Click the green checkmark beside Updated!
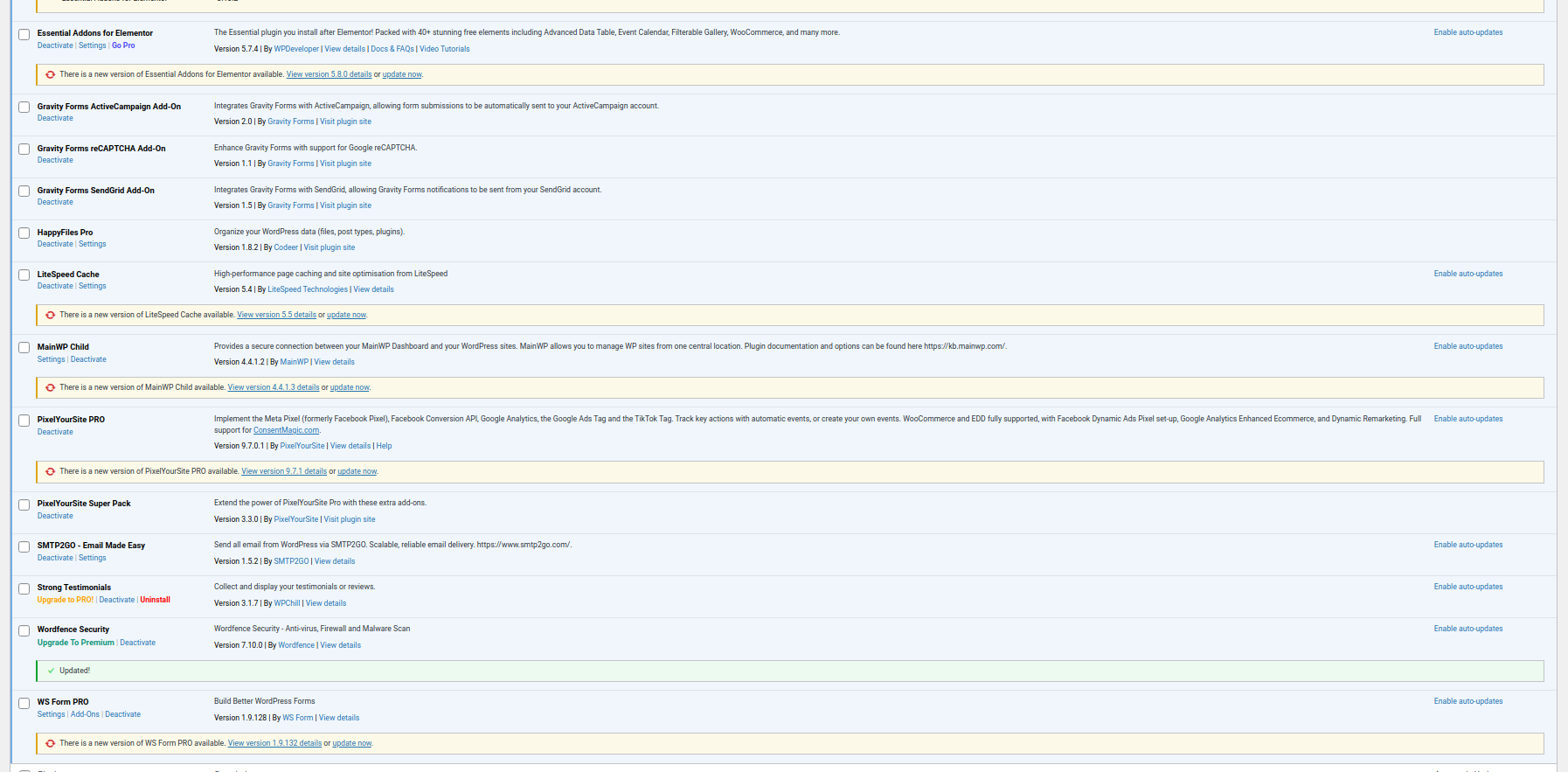Viewport: 1568px width, 772px height. [51, 671]
